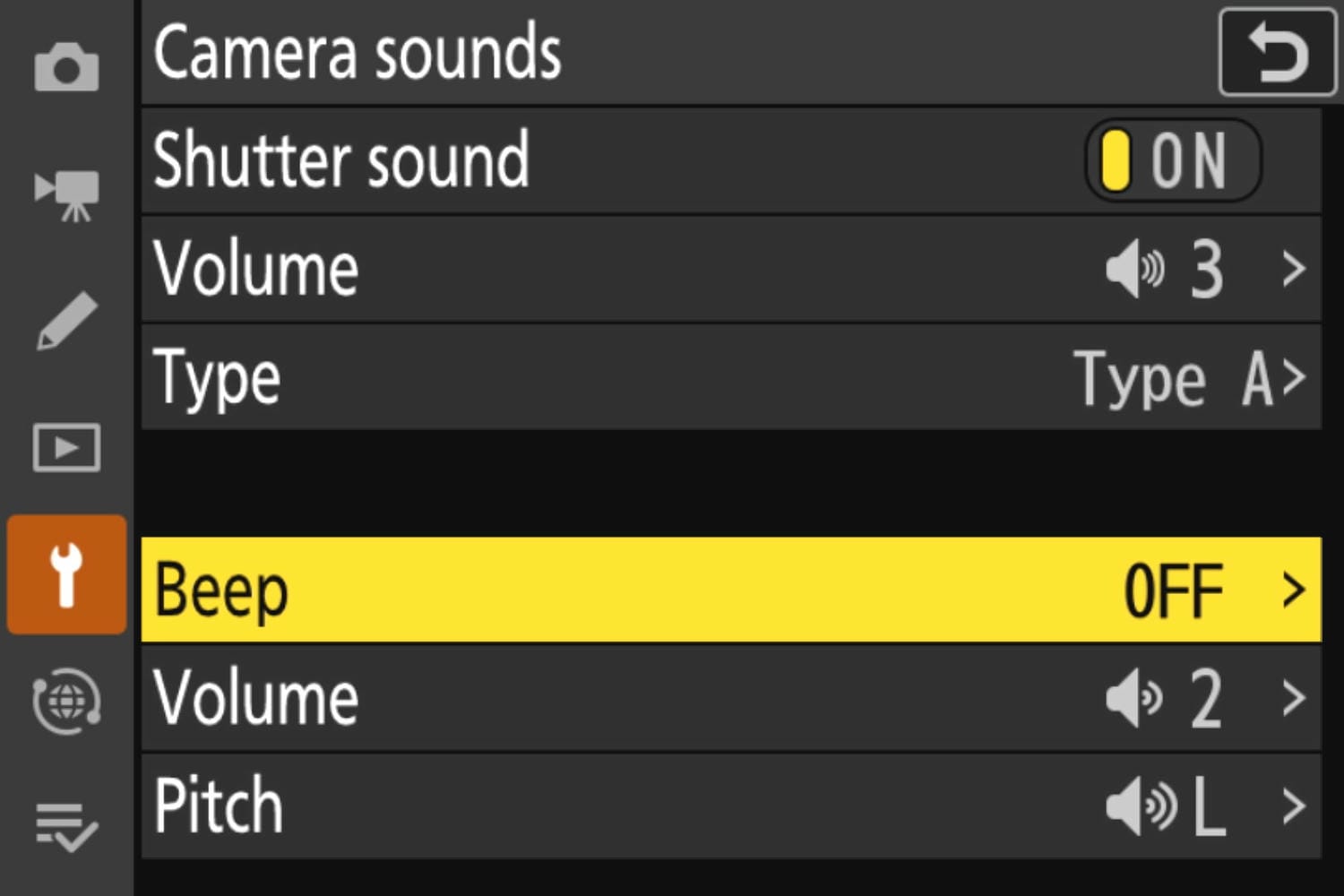Open the Network globe menu icon
Viewport: 1344px width, 896px height.
(66, 701)
